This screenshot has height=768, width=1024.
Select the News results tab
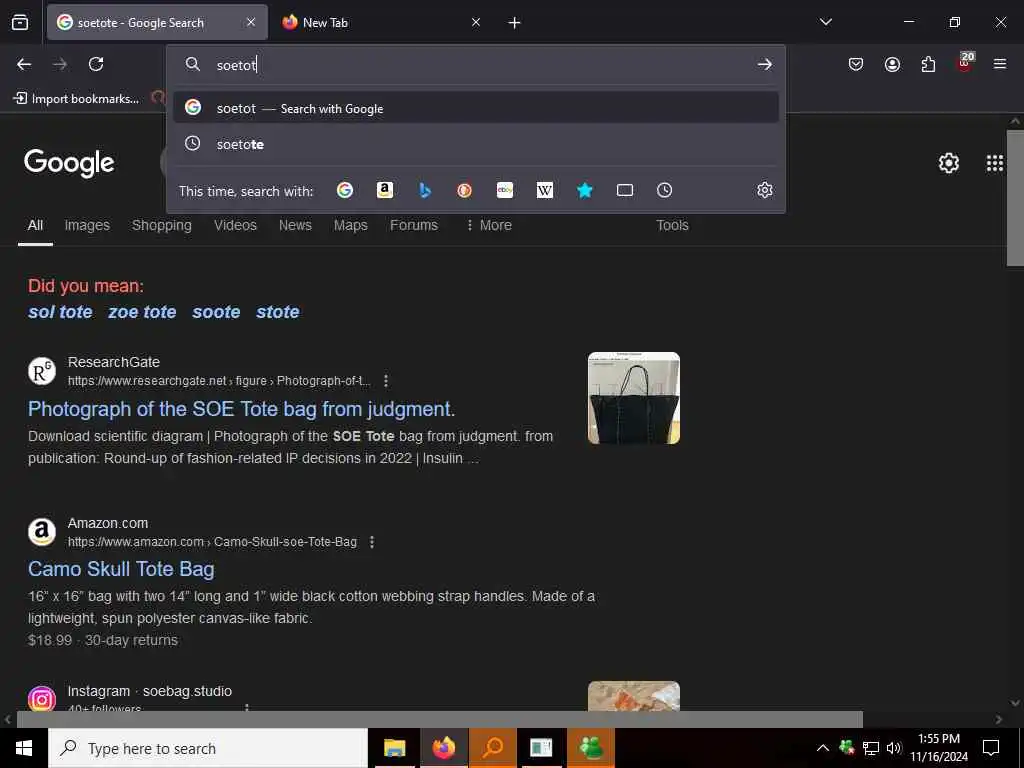[295, 225]
